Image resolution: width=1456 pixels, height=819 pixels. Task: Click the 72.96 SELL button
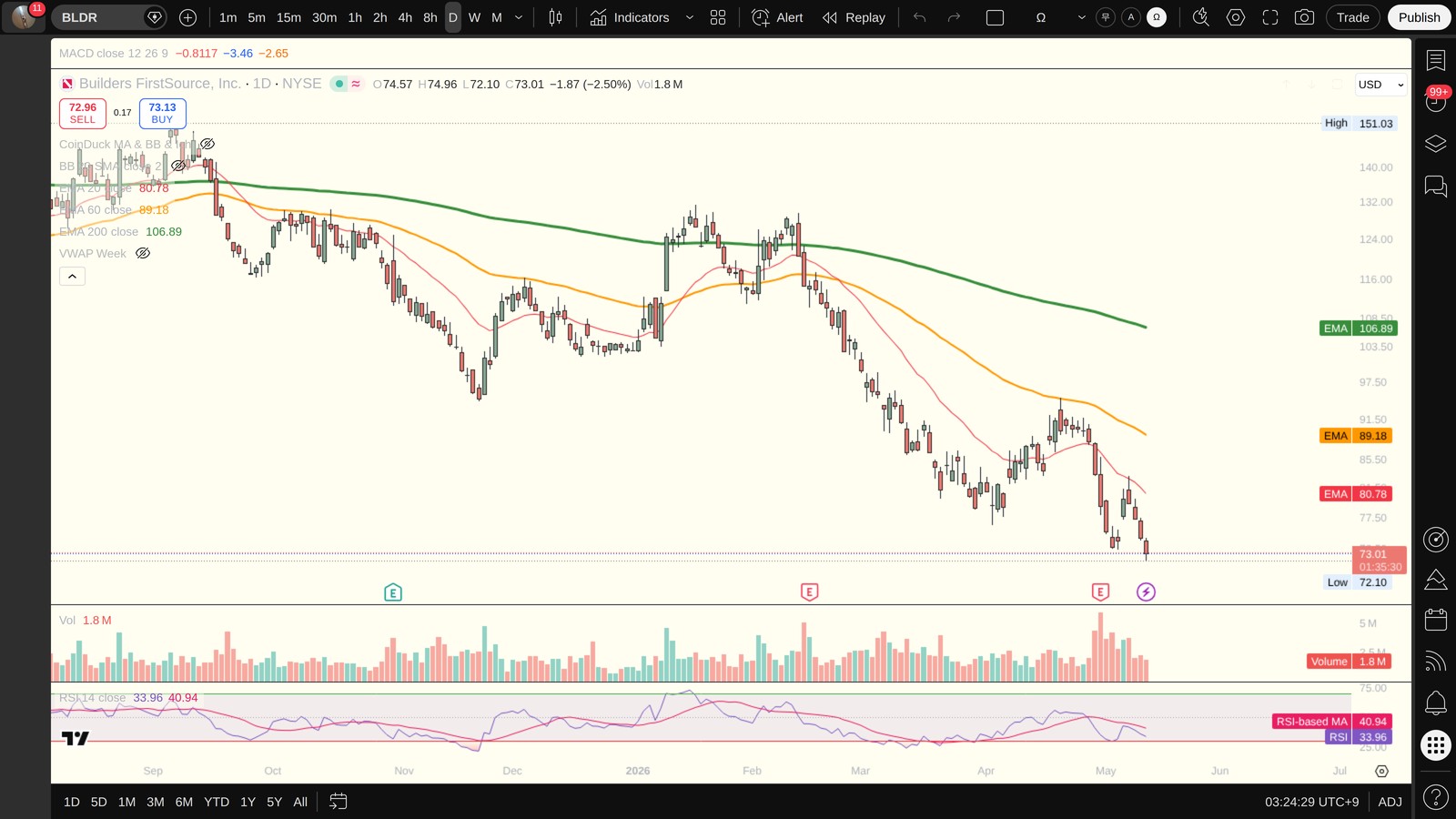pyautogui.click(x=83, y=113)
